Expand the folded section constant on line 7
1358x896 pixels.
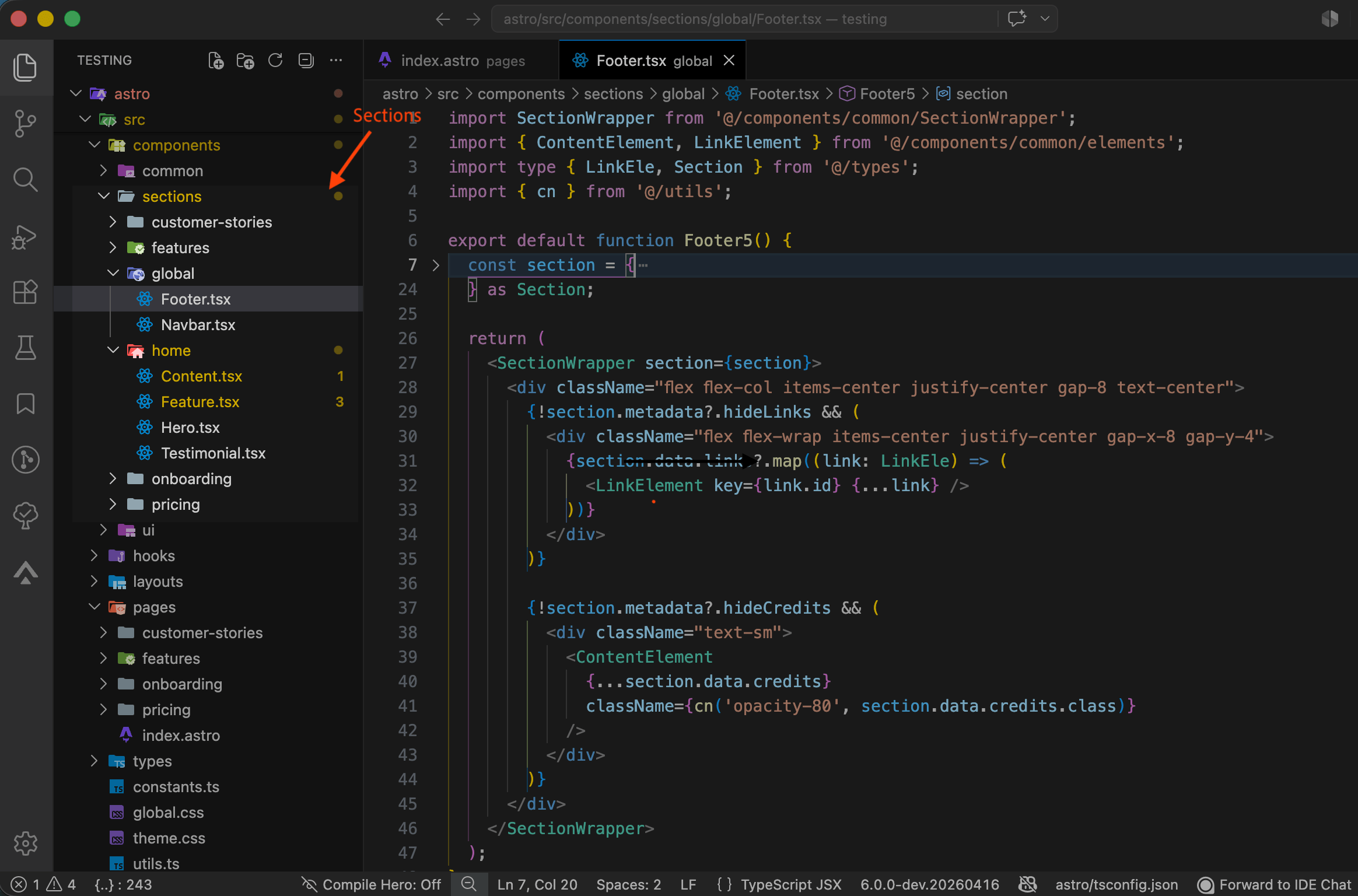(x=436, y=265)
